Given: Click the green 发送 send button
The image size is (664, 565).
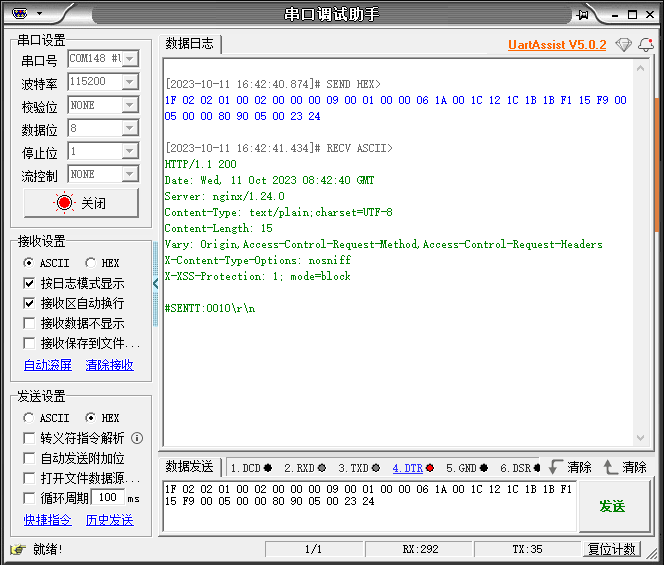Looking at the screenshot, I should 613,506.
